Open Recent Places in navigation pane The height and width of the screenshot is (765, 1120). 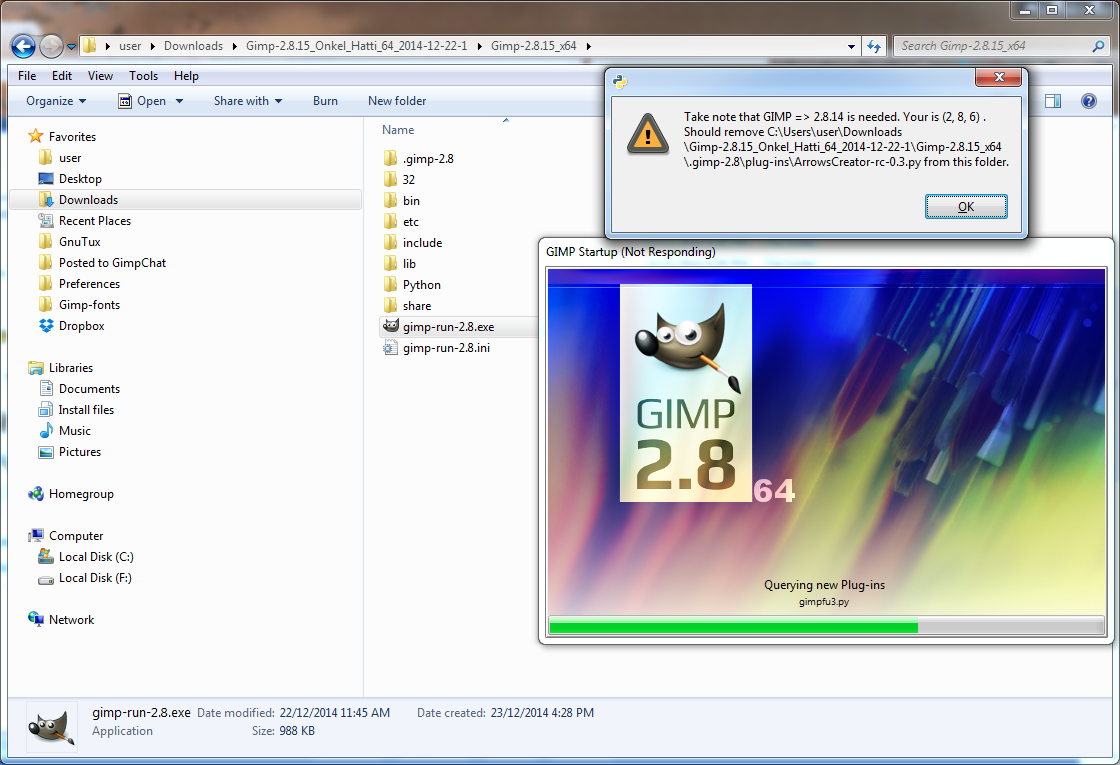click(x=95, y=221)
